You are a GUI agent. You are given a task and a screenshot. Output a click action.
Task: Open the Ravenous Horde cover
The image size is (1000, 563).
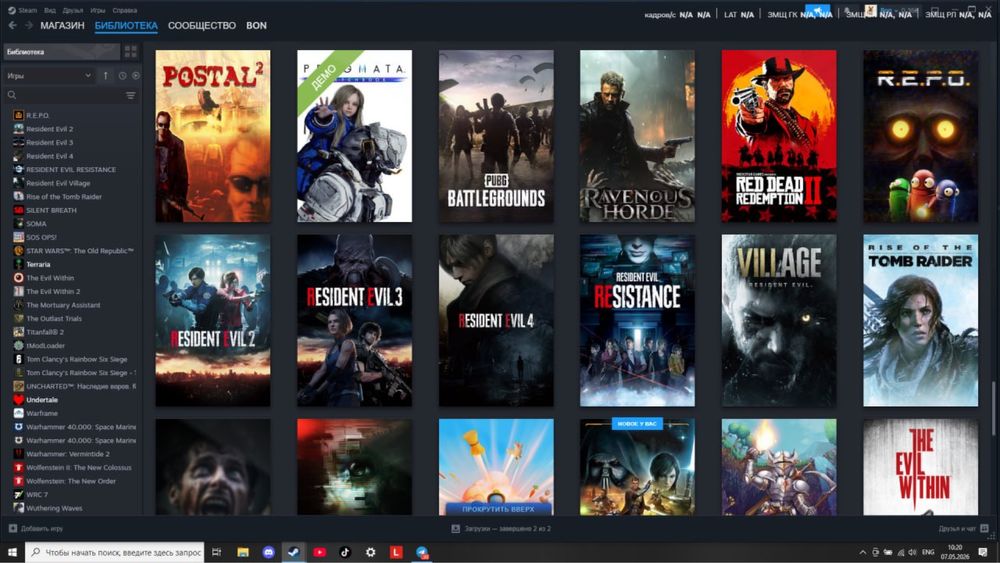637,136
